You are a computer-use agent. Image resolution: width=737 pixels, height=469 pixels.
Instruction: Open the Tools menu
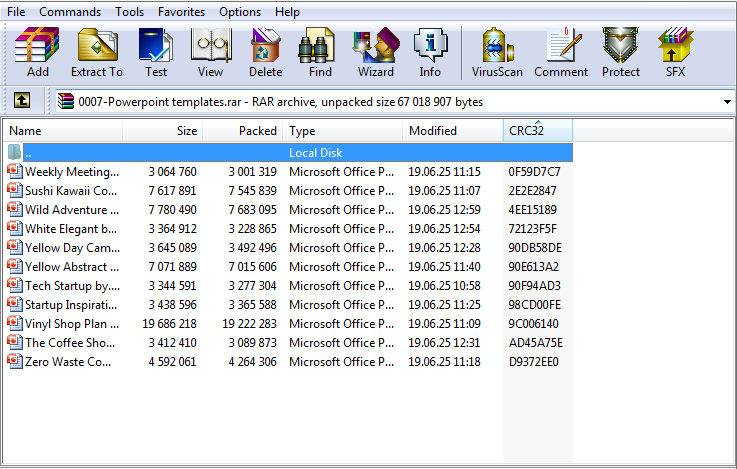click(x=130, y=12)
